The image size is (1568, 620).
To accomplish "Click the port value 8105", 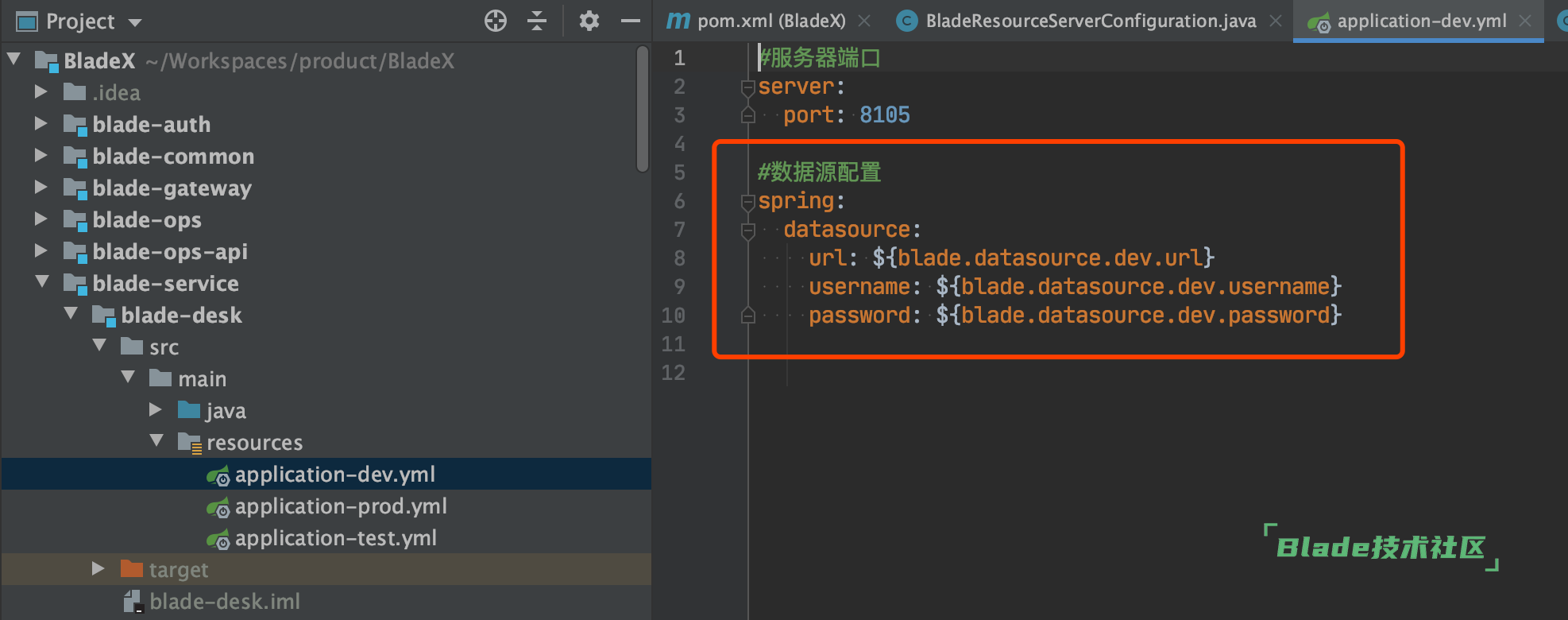I will click(x=885, y=115).
